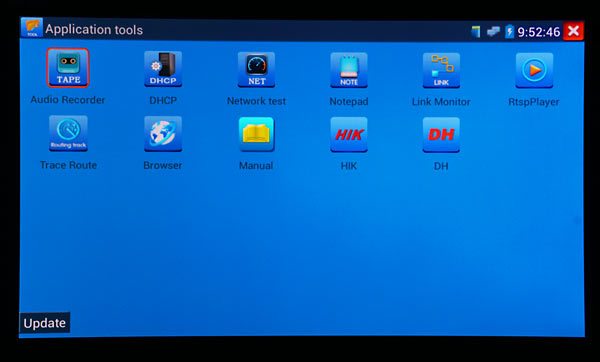This screenshot has width=600, height=362.
Task: Tap the battery charging status icon
Action: [509, 31]
